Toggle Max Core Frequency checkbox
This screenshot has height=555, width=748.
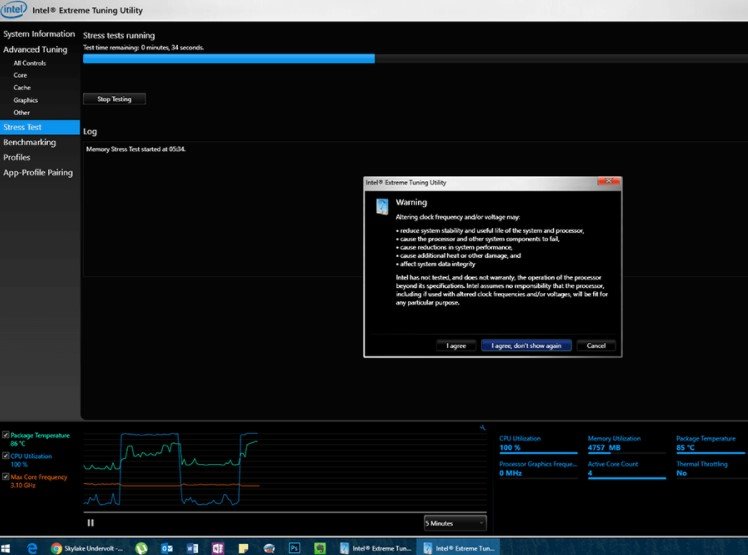[x=6, y=477]
